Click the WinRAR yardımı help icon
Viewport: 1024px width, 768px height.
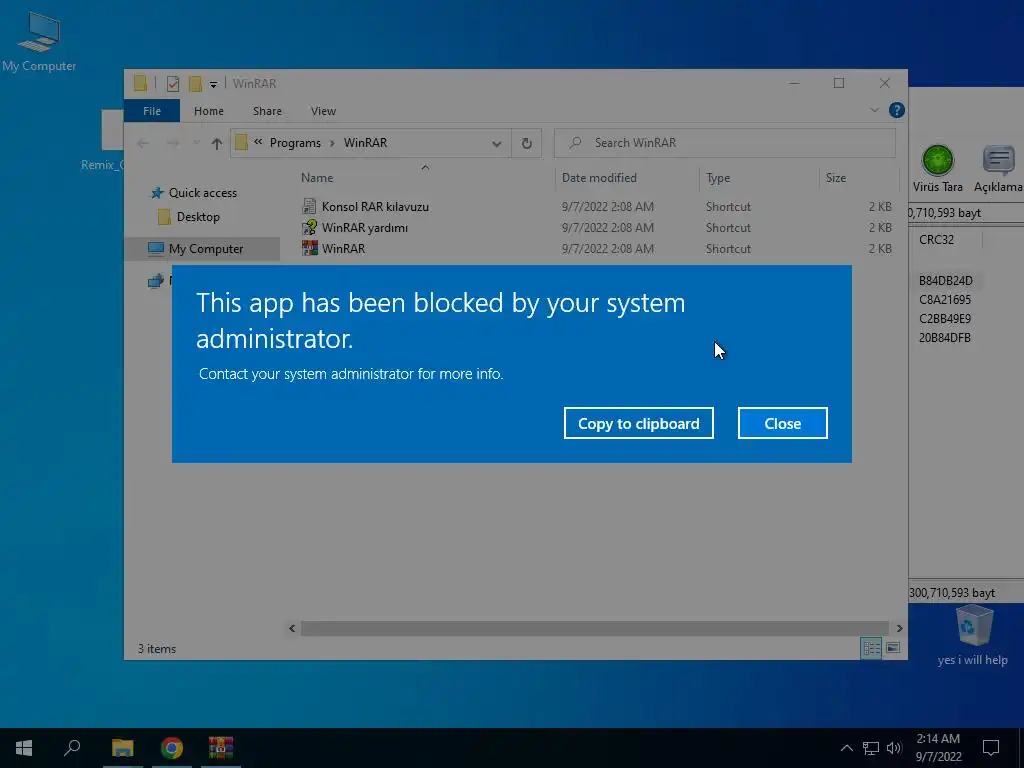(309, 227)
